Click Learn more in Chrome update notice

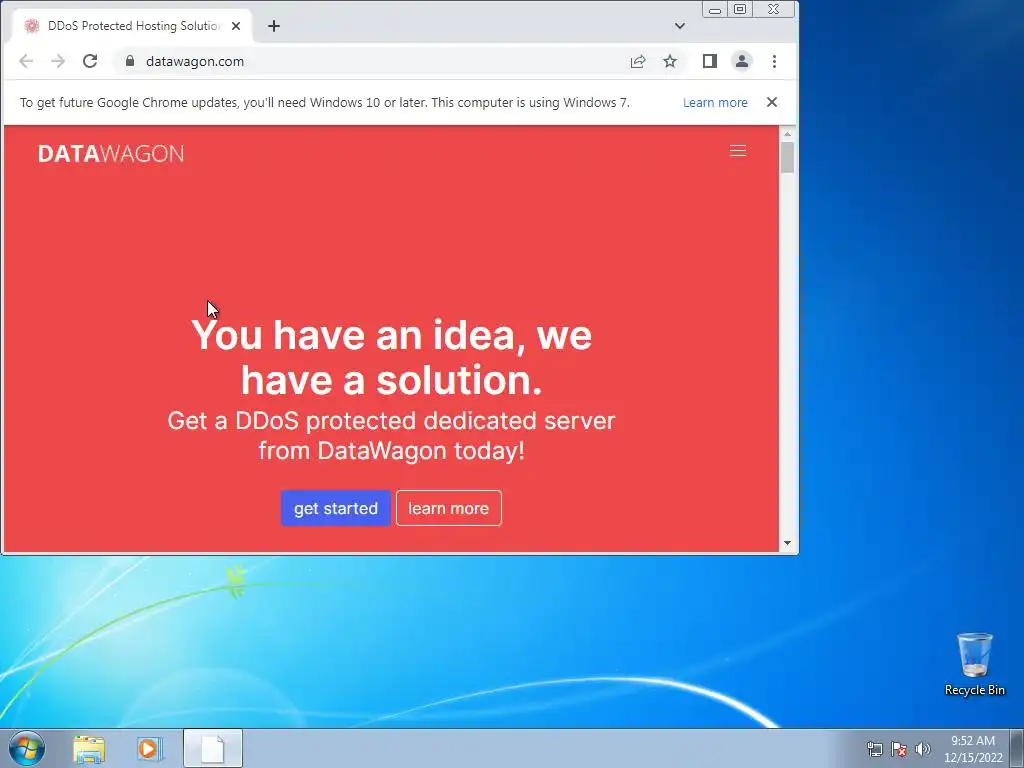[715, 103]
